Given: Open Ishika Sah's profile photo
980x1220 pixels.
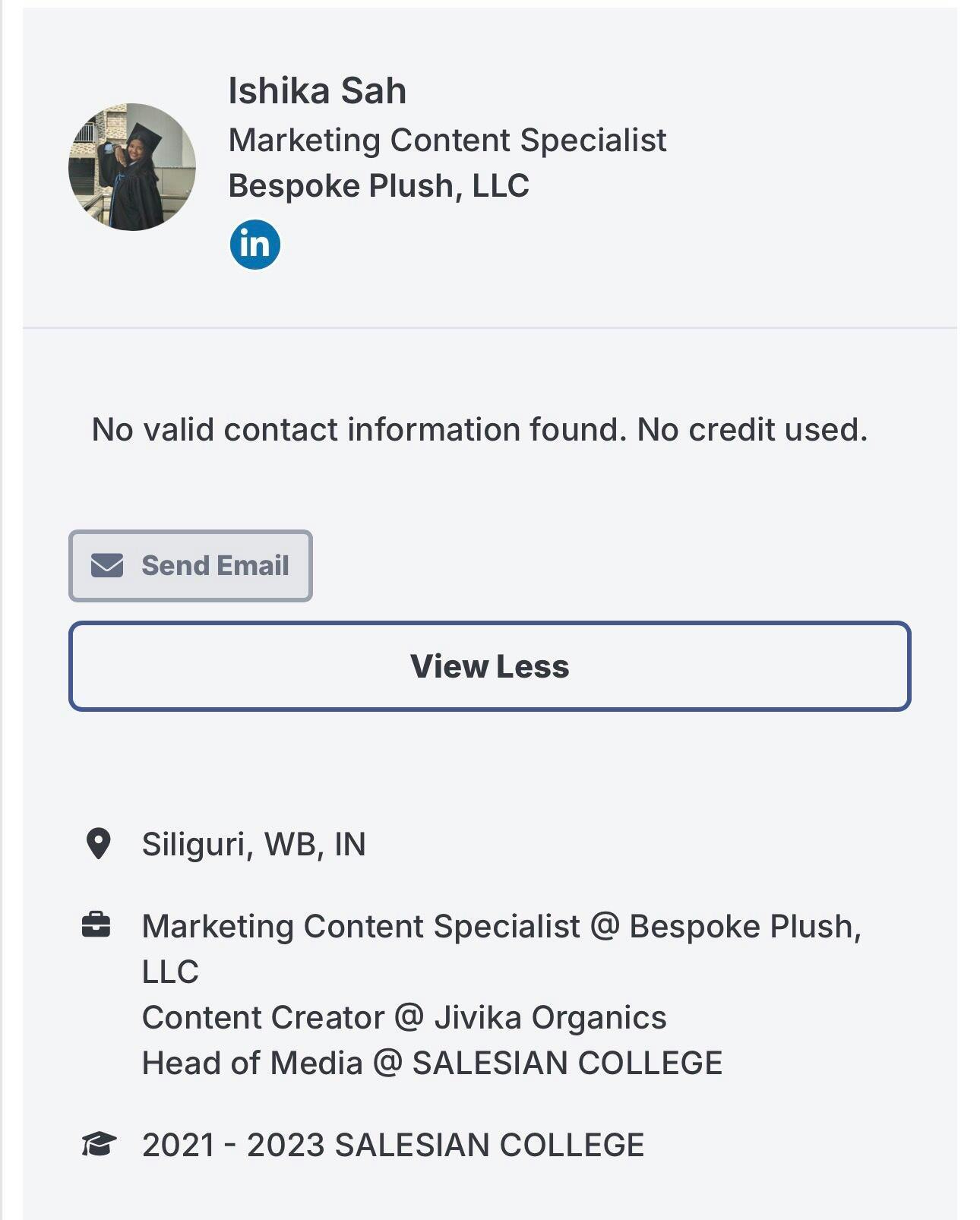Looking at the screenshot, I should pyautogui.click(x=132, y=167).
